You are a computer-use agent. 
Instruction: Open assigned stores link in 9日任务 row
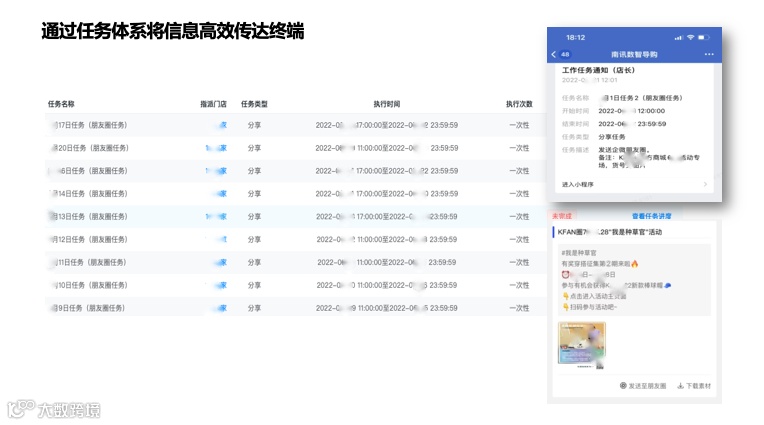[x=221, y=309]
